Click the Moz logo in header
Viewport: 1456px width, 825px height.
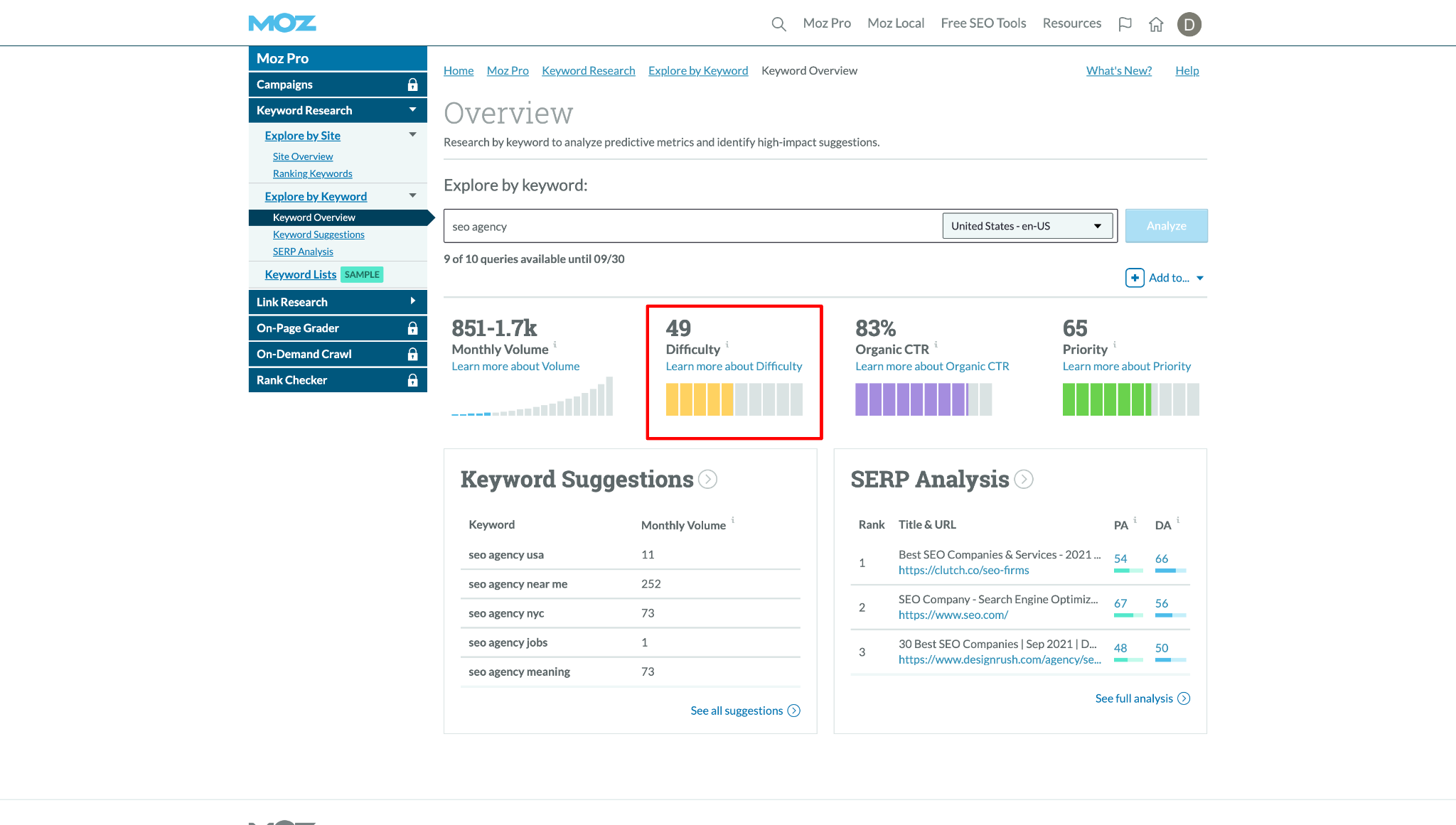pyautogui.click(x=282, y=23)
